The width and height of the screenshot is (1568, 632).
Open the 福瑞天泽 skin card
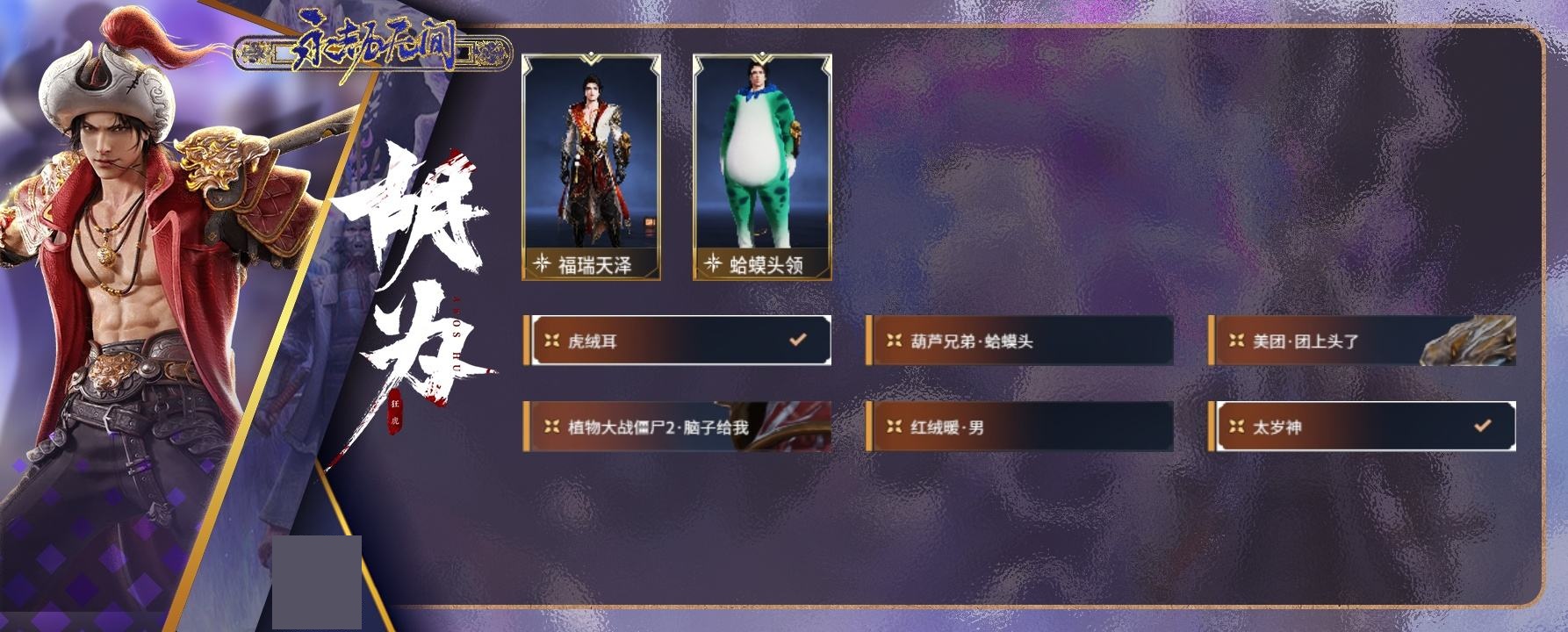tap(592, 168)
